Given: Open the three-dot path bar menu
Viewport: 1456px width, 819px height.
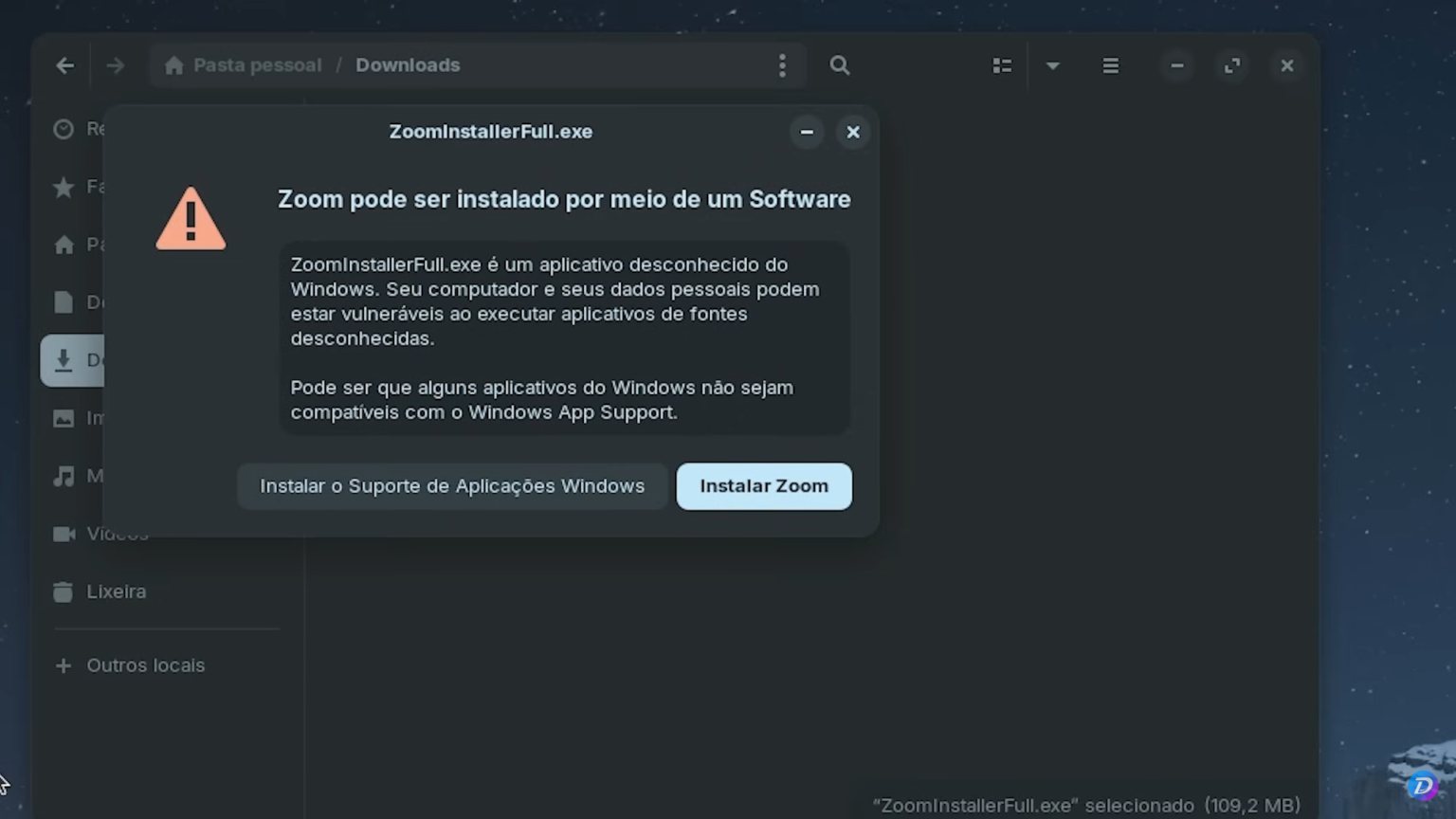Looking at the screenshot, I should tap(782, 65).
